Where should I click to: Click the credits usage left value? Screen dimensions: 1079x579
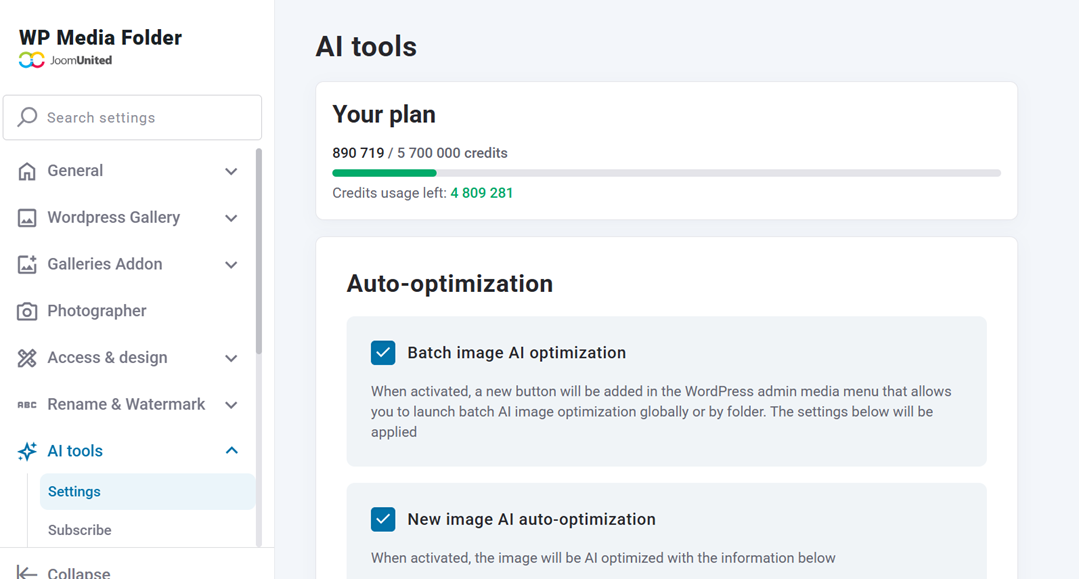coord(482,192)
